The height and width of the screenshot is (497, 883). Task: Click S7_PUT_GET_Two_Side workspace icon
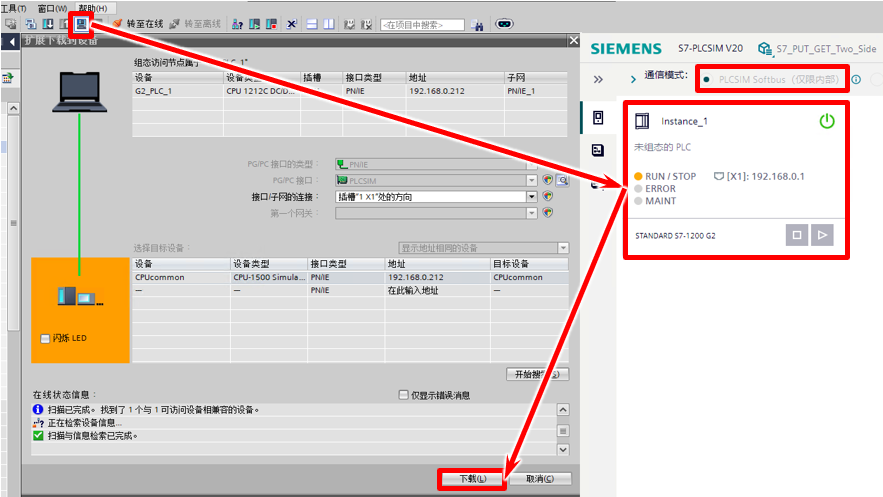click(x=764, y=48)
